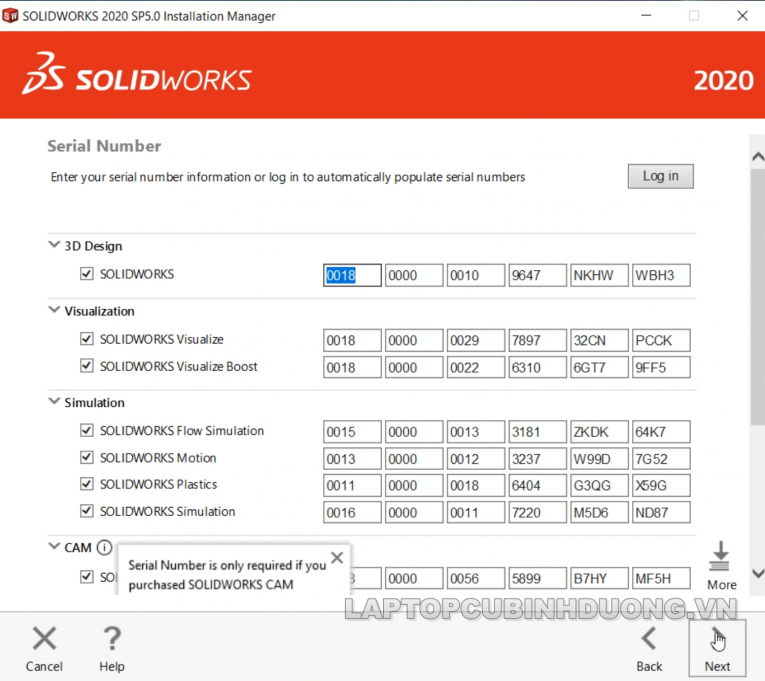Click Visualize serial field 0029
Image resolution: width=765 pixels, height=681 pixels.
476,340
